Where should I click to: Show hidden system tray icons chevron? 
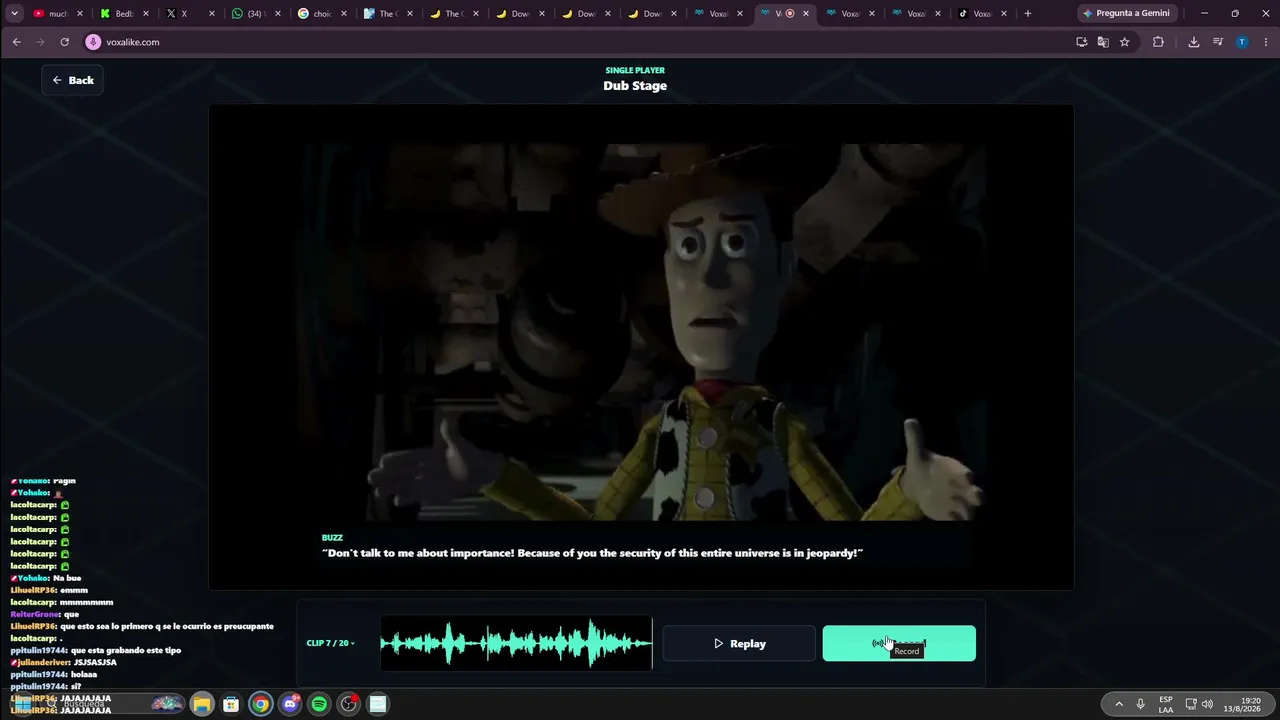pyautogui.click(x=1119, y=704)
